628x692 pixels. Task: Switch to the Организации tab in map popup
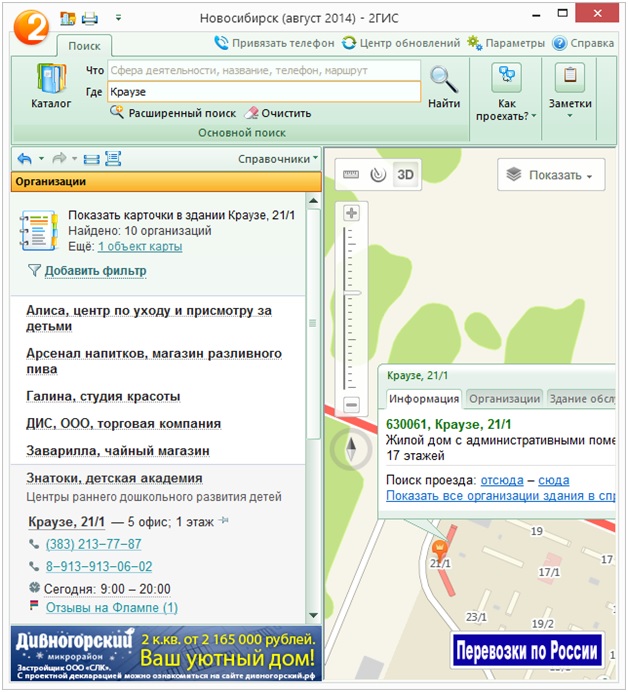coord(504,399)
